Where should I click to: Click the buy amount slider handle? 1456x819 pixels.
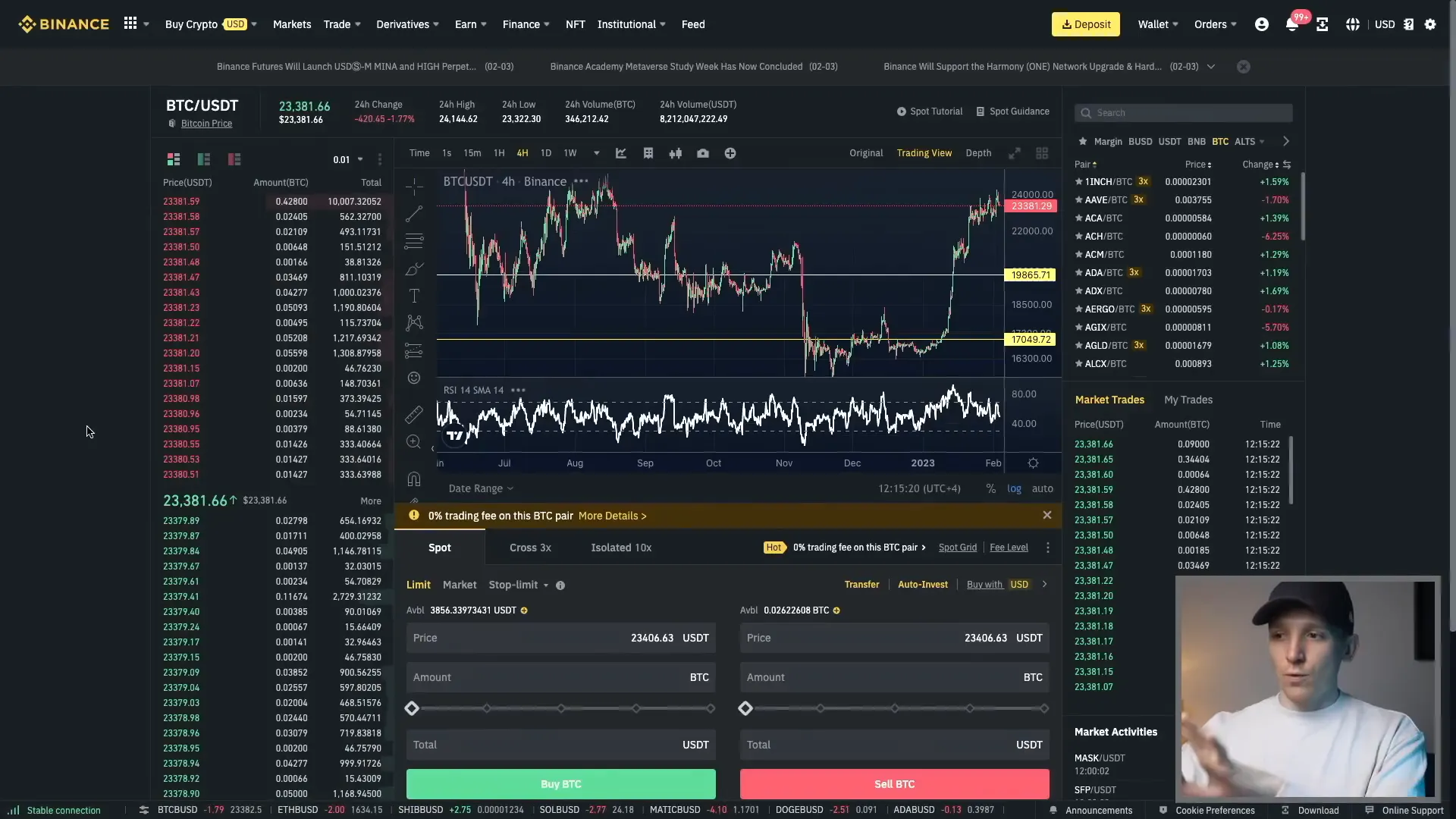[x=412, y=708]
